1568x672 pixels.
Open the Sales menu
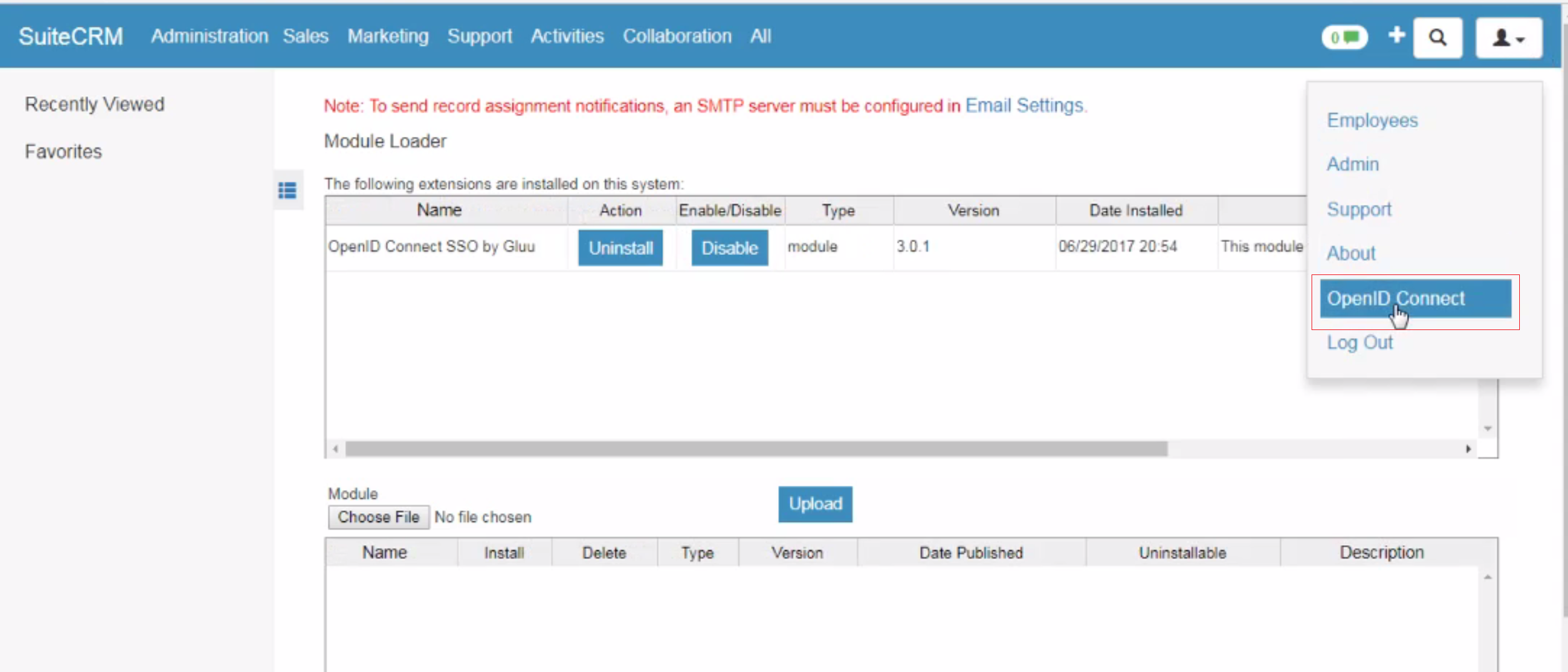305,36
